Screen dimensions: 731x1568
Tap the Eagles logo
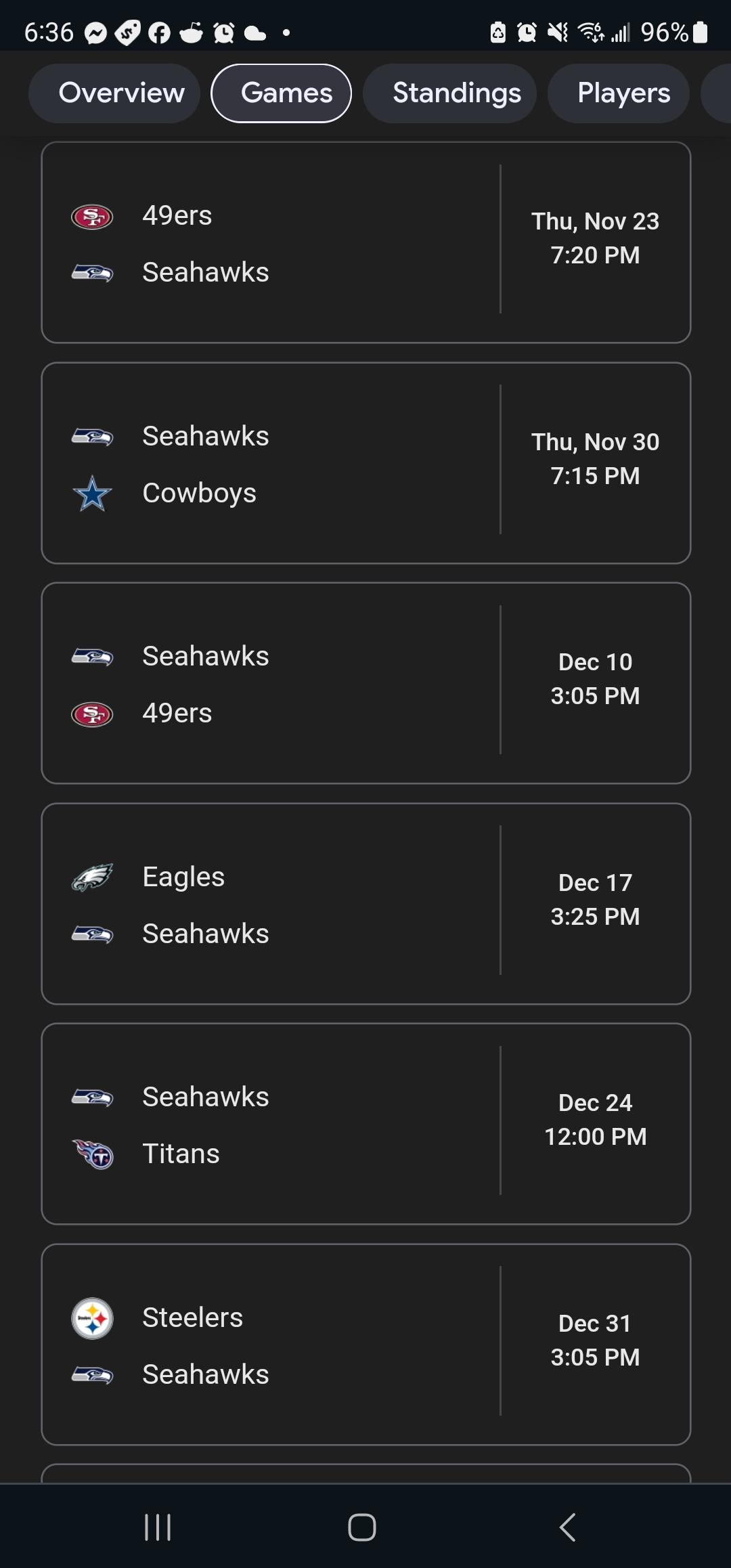click(x=92, y=877)
